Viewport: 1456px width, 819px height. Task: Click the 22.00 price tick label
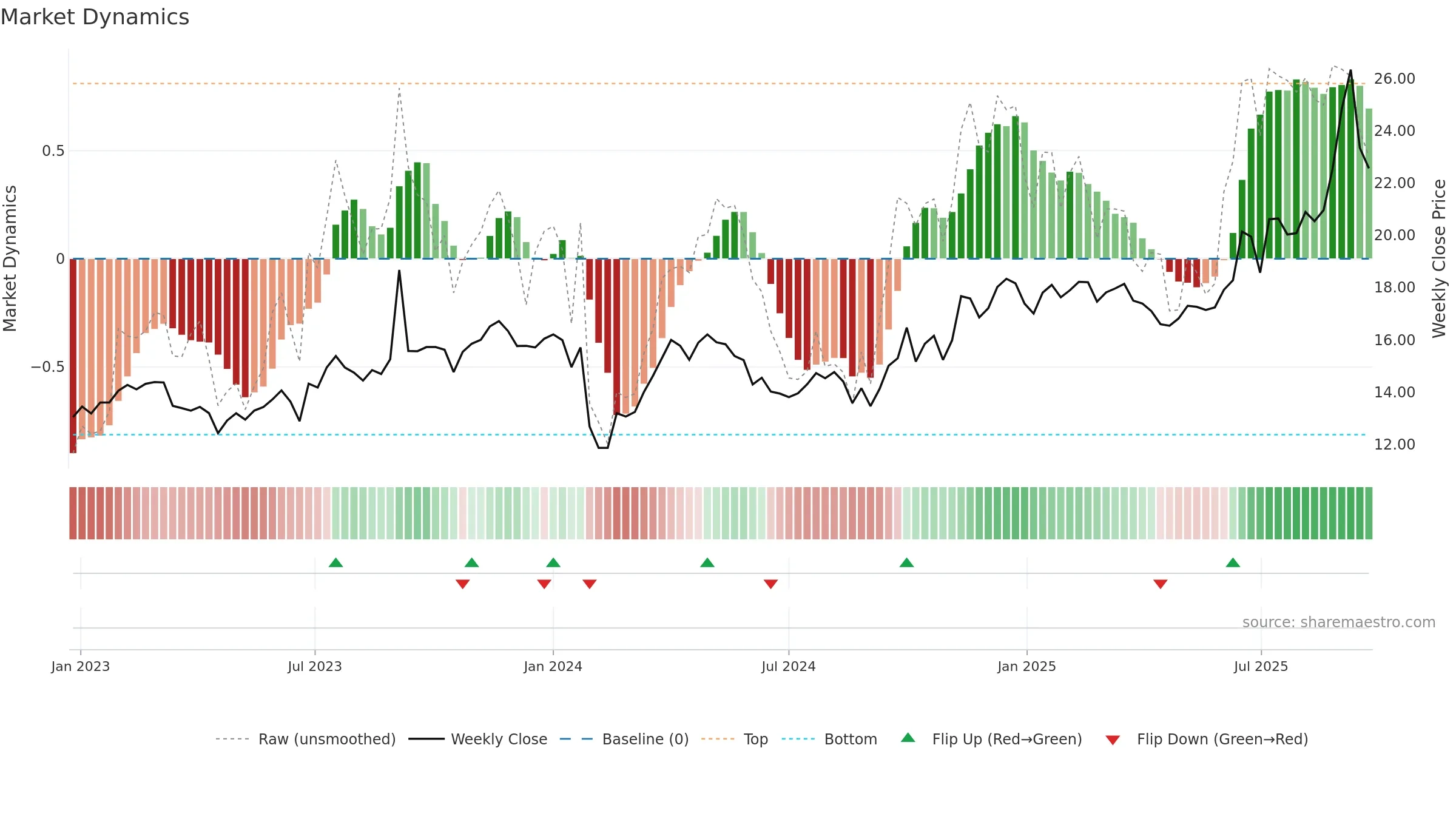point(1395,183)
